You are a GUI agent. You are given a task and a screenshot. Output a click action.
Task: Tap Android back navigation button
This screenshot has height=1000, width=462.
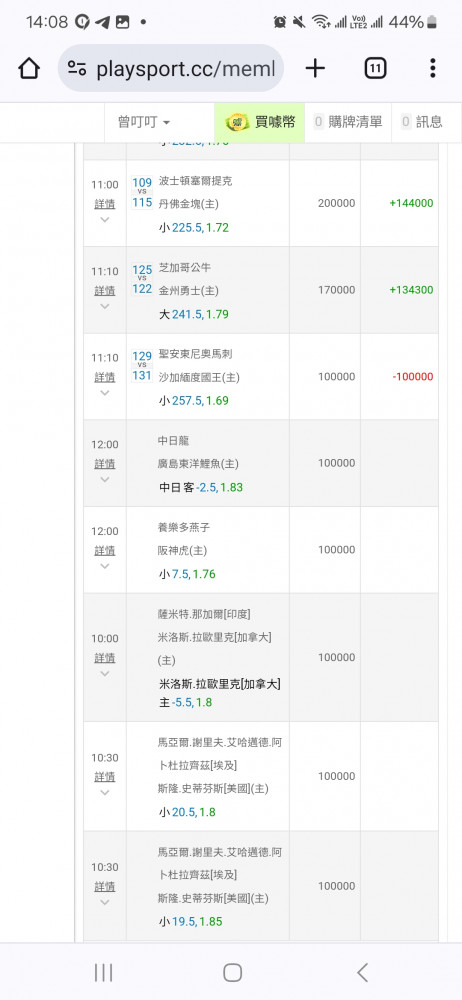[x=362, y=972]
